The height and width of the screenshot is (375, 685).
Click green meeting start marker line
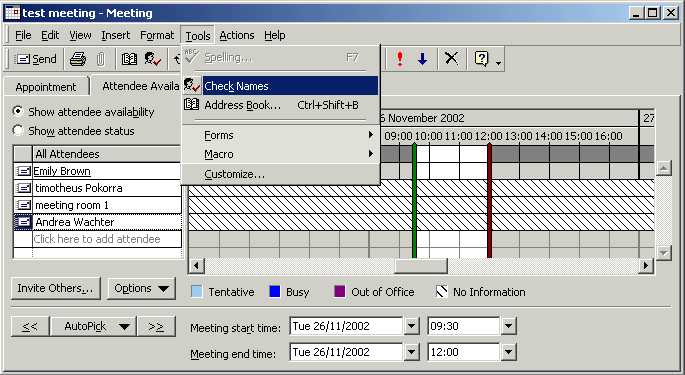point(414,201)
